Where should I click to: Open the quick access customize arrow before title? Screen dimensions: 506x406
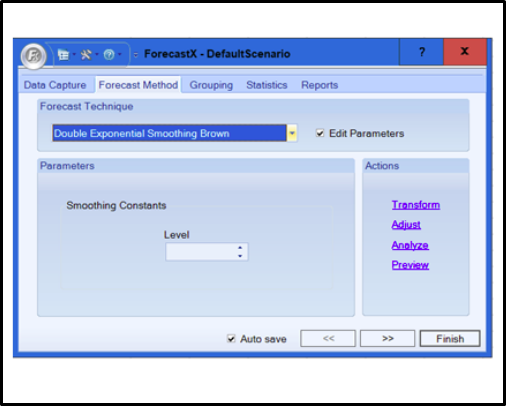[136, 55]
